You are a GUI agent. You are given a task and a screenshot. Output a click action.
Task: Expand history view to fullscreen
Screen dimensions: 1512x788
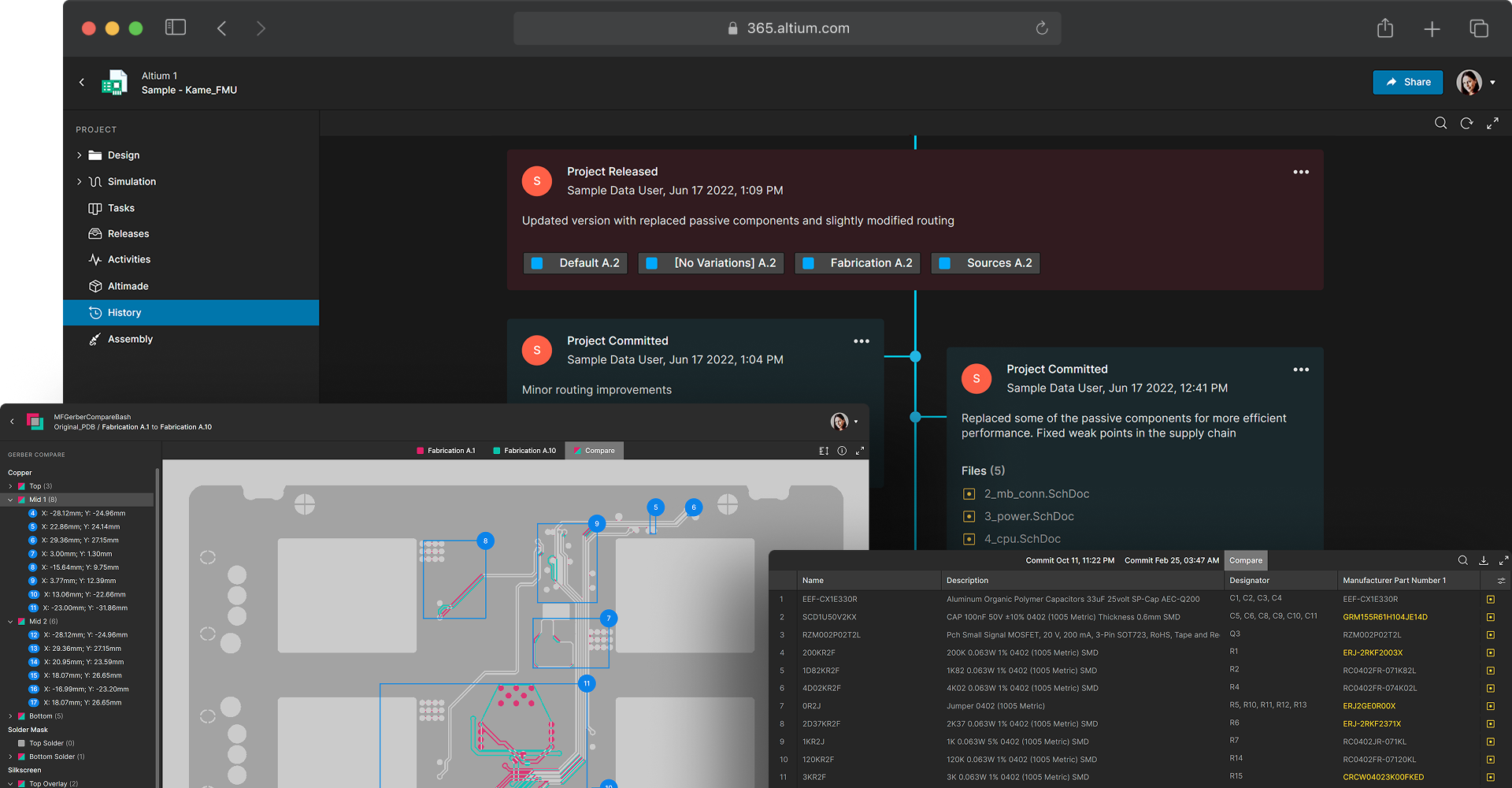(x=1492, y=123)
